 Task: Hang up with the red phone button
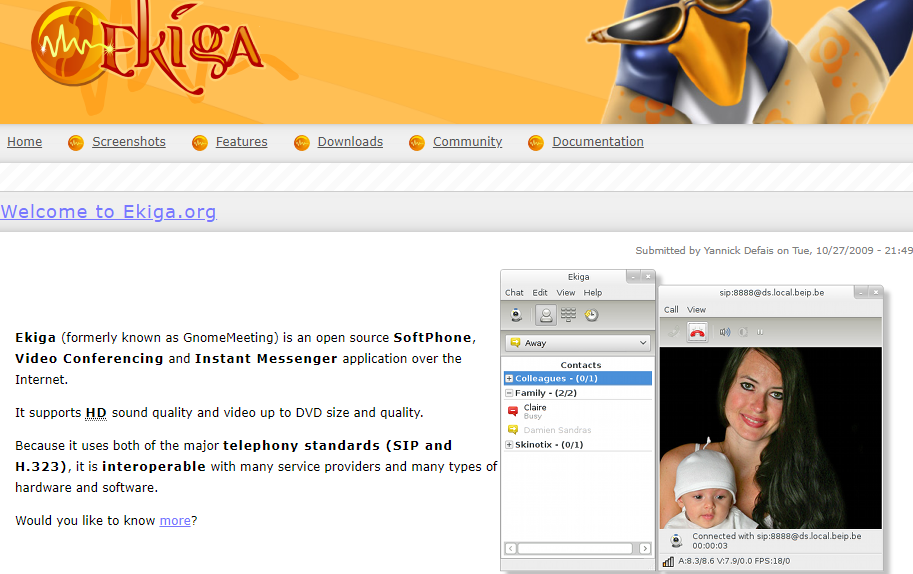(698, 332)
